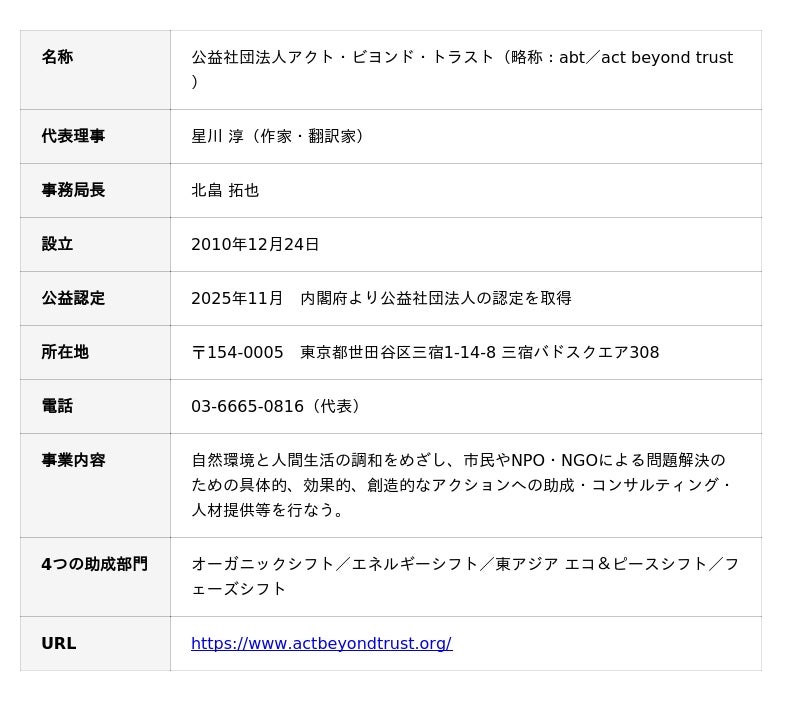
Task: Click the business description paragraph text
Action: [461, 485]
